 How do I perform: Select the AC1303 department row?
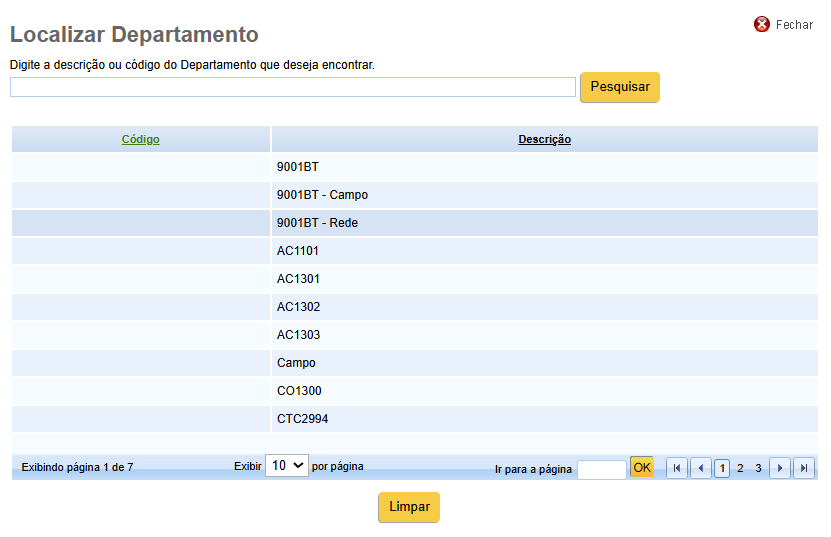coord(414,335)
